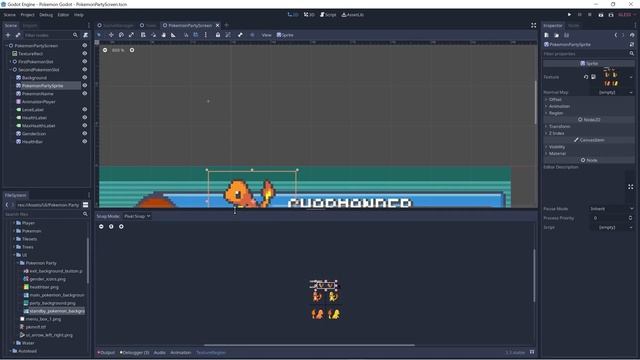Screen dimensions: 640x360
Task: Instance a child scene link icon
Action: [18, 35]
